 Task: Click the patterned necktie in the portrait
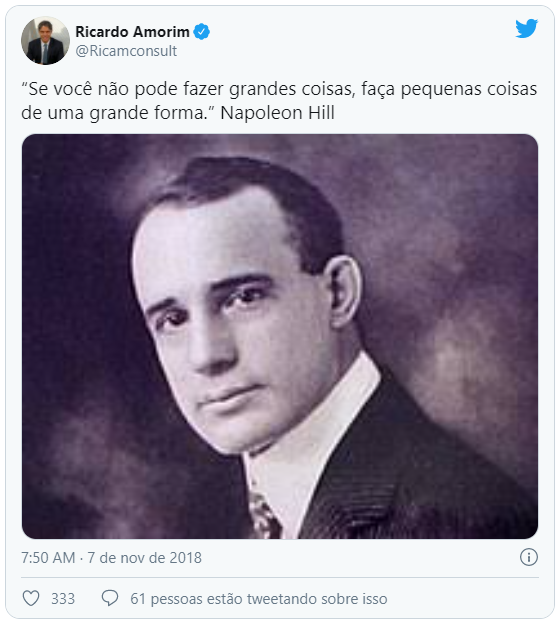coord(263,516)
